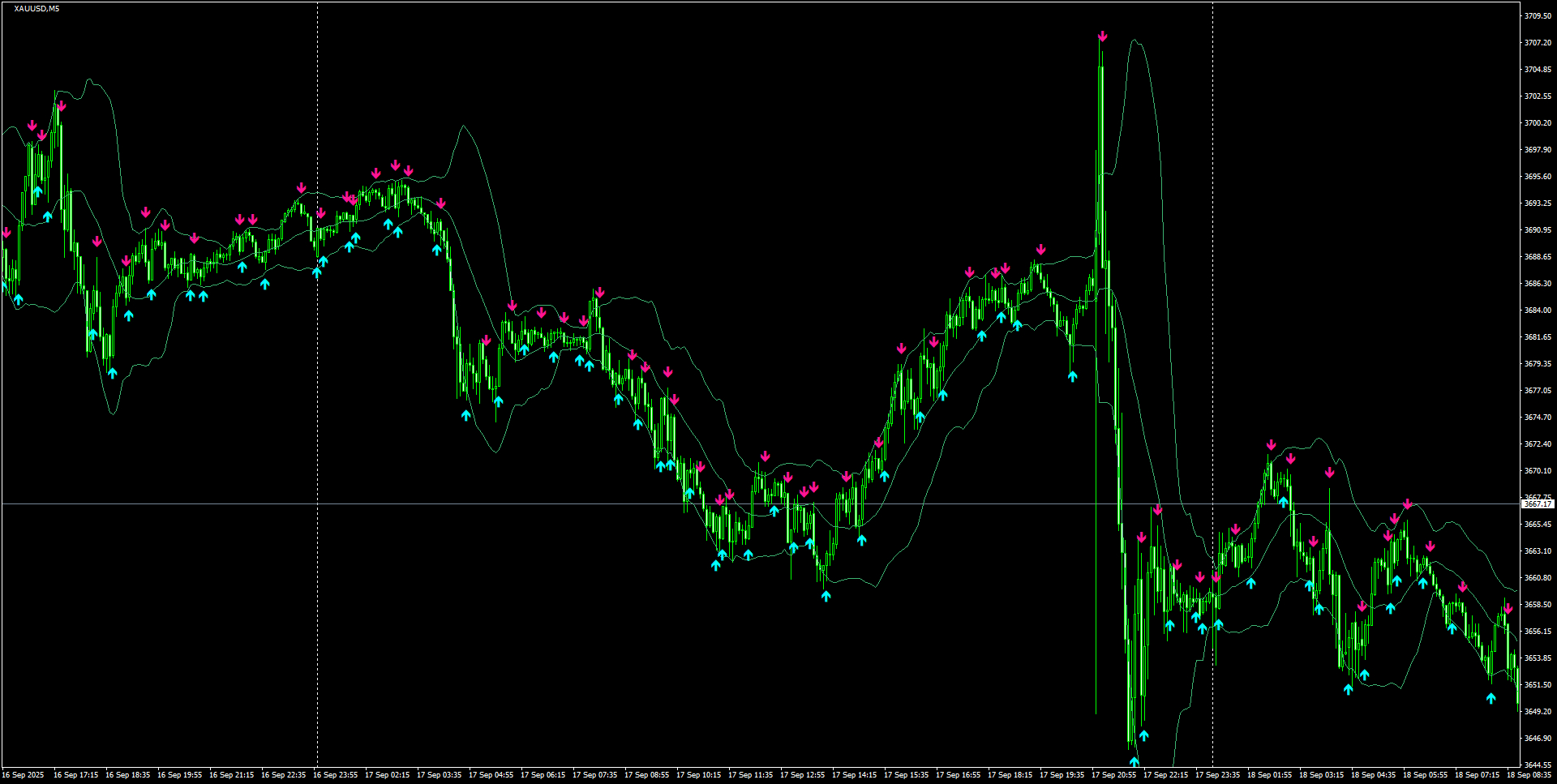Select the pink sell arrow above the 17 Sep 20:55 spike
Screen dimensions: 1557x784
coord(1101,36)
